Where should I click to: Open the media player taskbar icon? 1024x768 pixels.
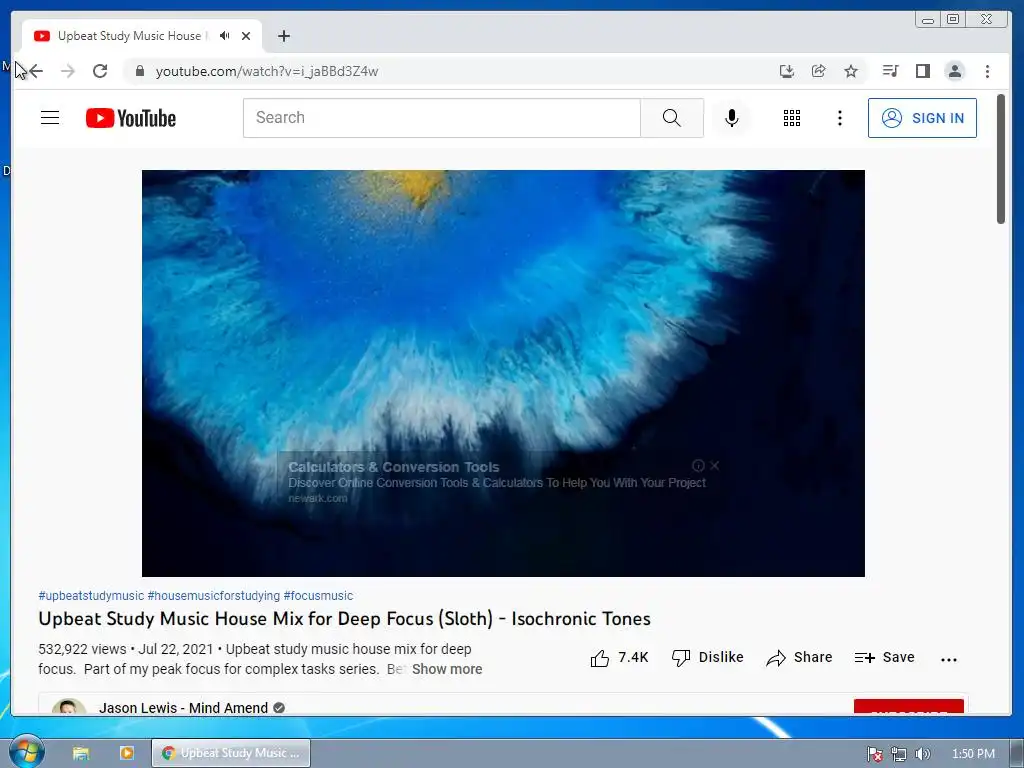(x=126, y=753)
